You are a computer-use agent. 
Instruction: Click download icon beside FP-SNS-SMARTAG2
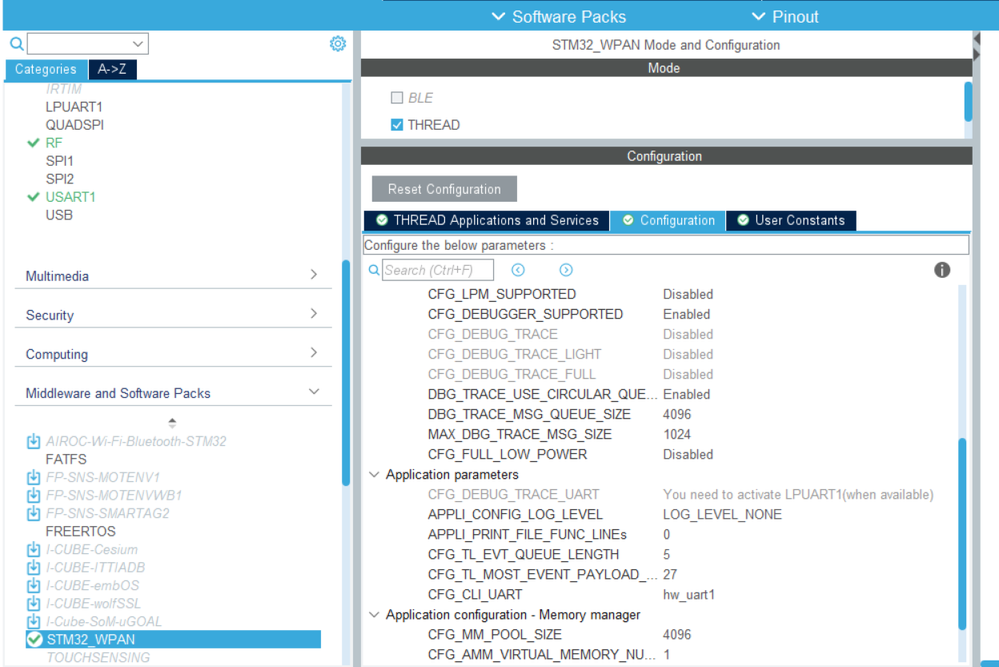pos(33,513)
